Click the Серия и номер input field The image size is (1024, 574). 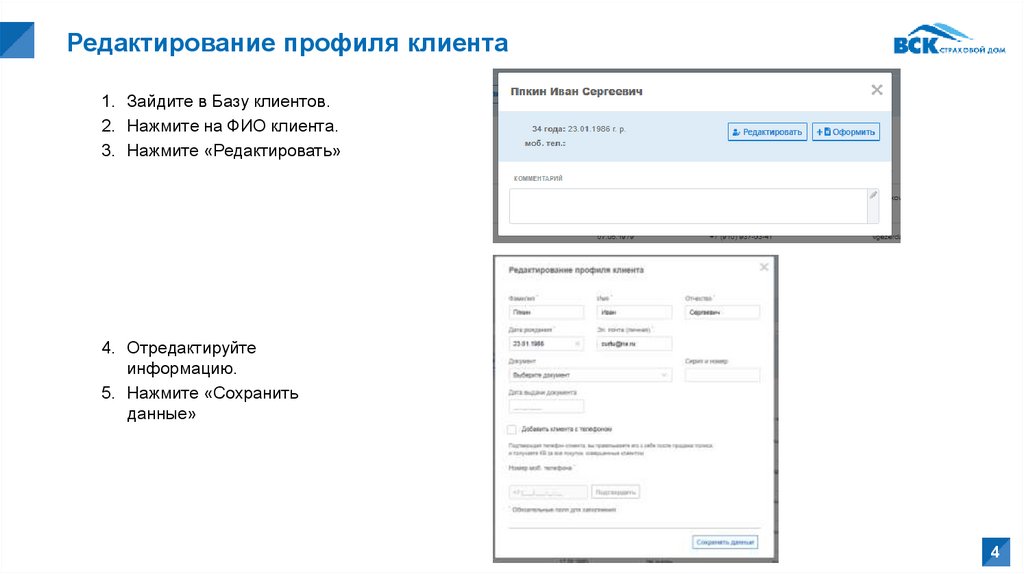pos(722,375)
